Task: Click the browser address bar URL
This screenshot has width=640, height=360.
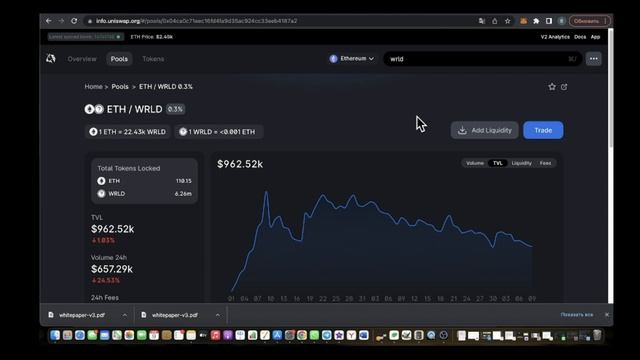Action: point(196,21)
